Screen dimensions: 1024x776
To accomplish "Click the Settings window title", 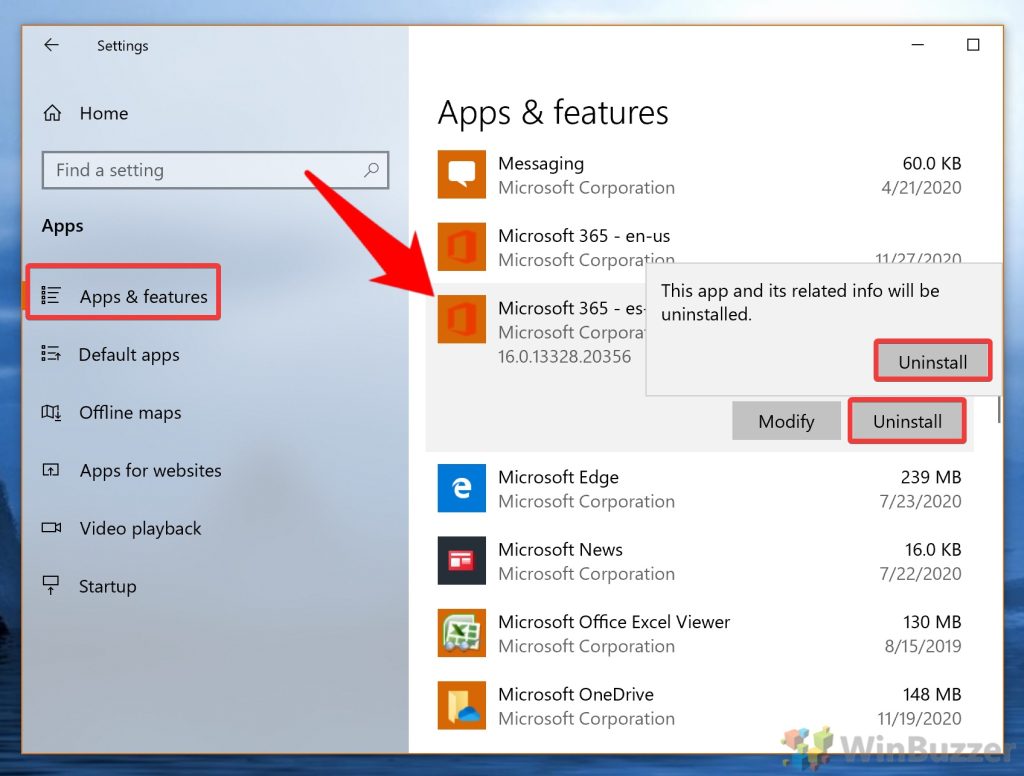I will click(123, 46).
